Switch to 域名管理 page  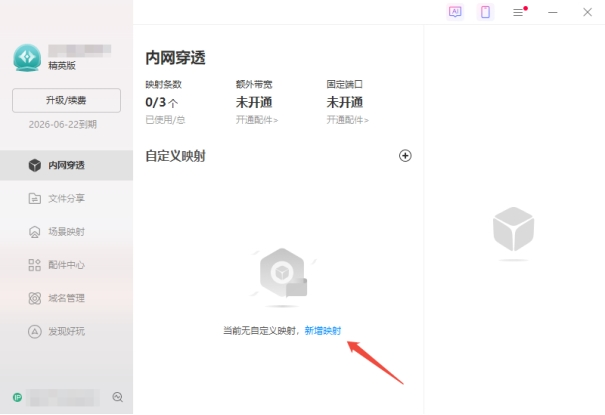coord(66,298)
